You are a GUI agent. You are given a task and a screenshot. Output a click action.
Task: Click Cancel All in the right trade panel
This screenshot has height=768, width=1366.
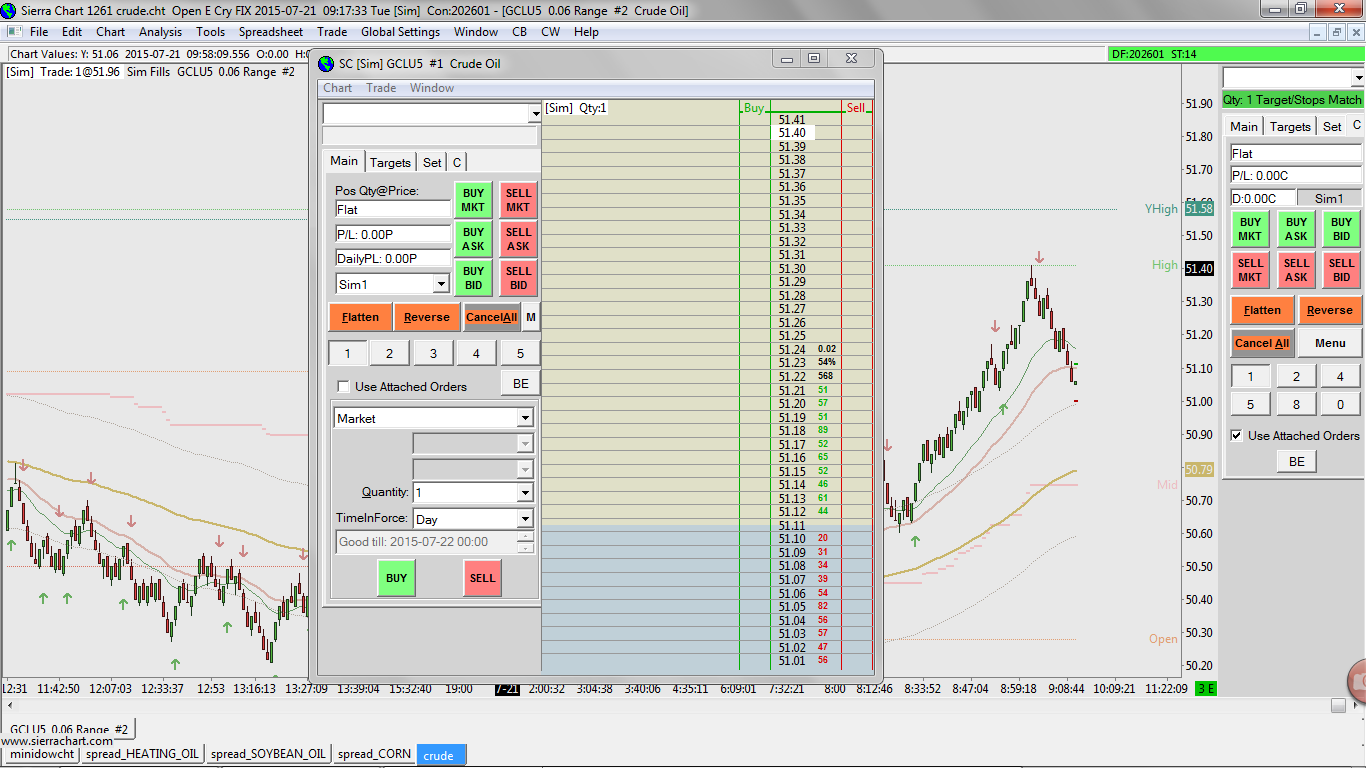click(x=1262, y=343)
